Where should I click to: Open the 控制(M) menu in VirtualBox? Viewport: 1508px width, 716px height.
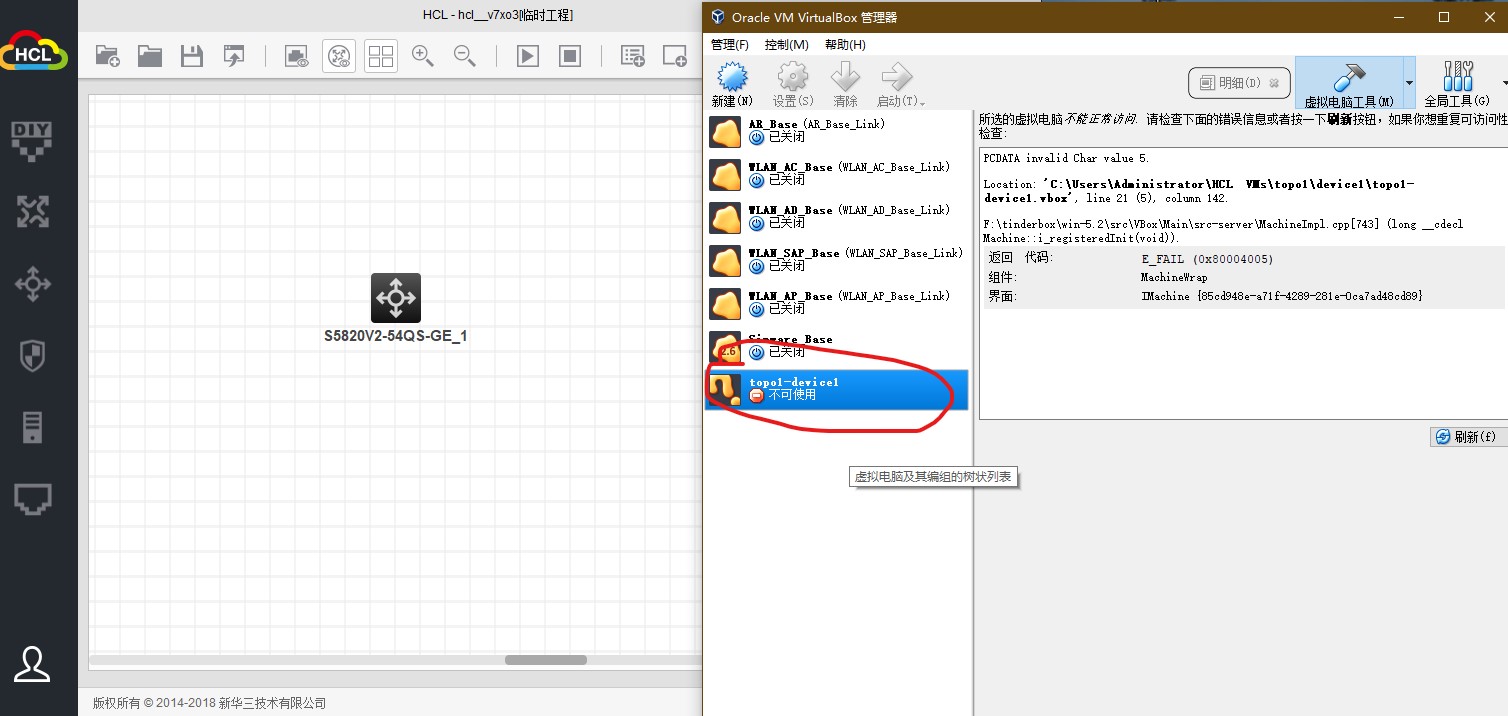coord(786,45)
